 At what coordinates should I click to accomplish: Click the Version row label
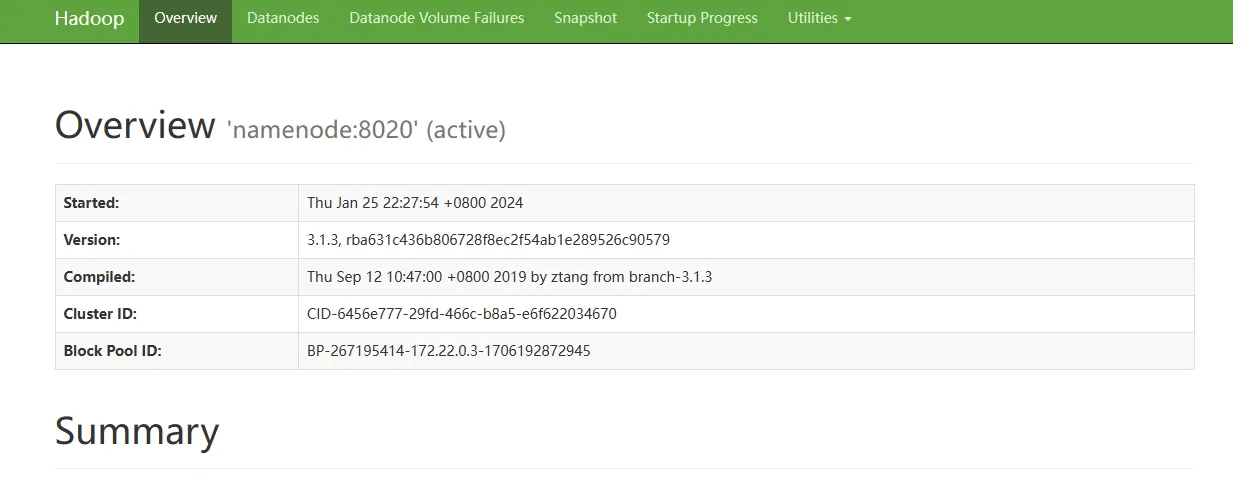click(x=91, y=240)
